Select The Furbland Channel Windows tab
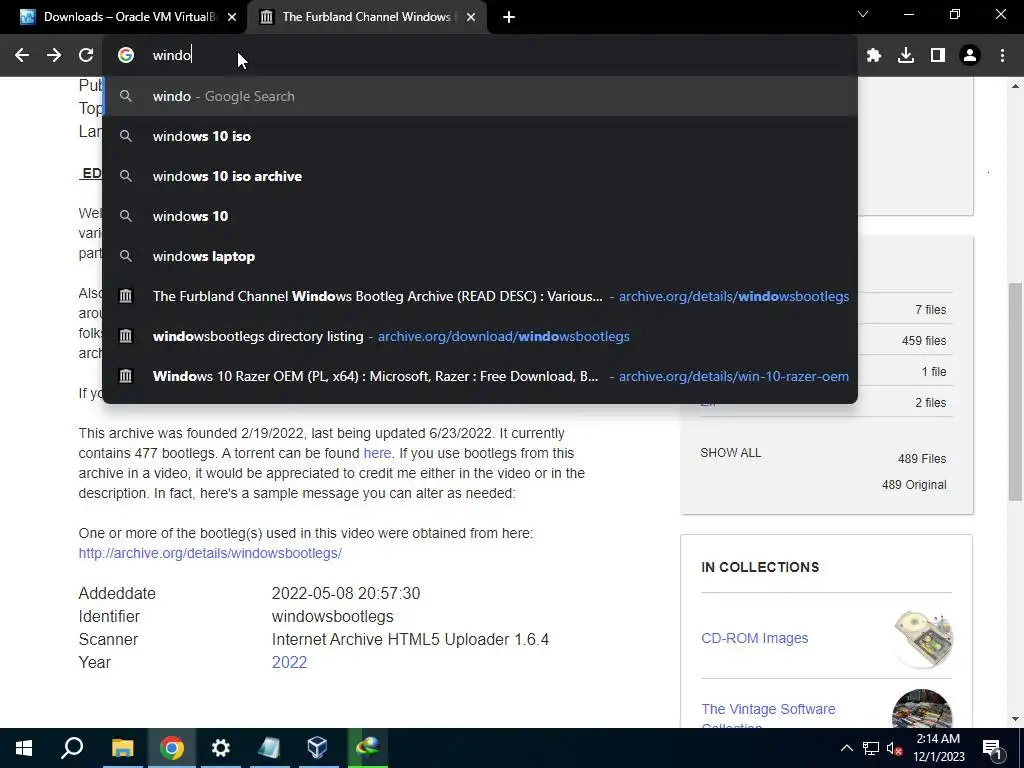1024x768 pixels. pos(366,17)
